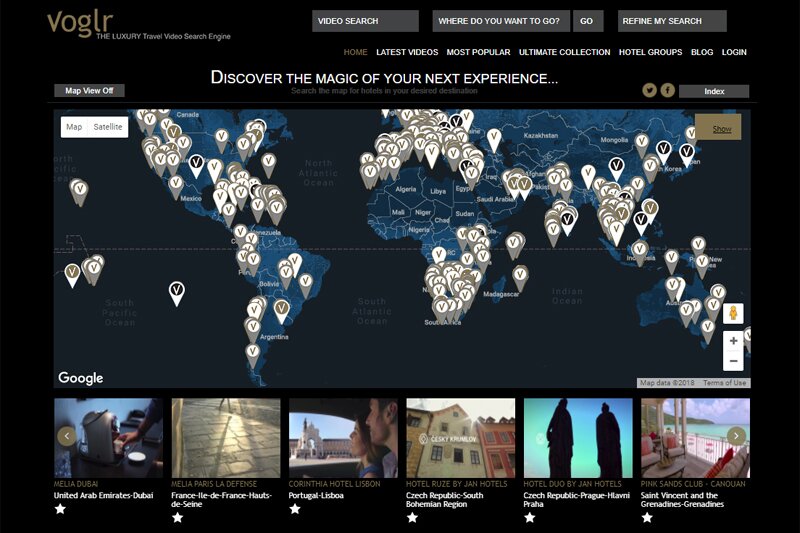Open the Hotel Duo by Jan Hotels link
The height and width of the screenshot is (533, 800).
pyautogui.click(x=572, y=484)
